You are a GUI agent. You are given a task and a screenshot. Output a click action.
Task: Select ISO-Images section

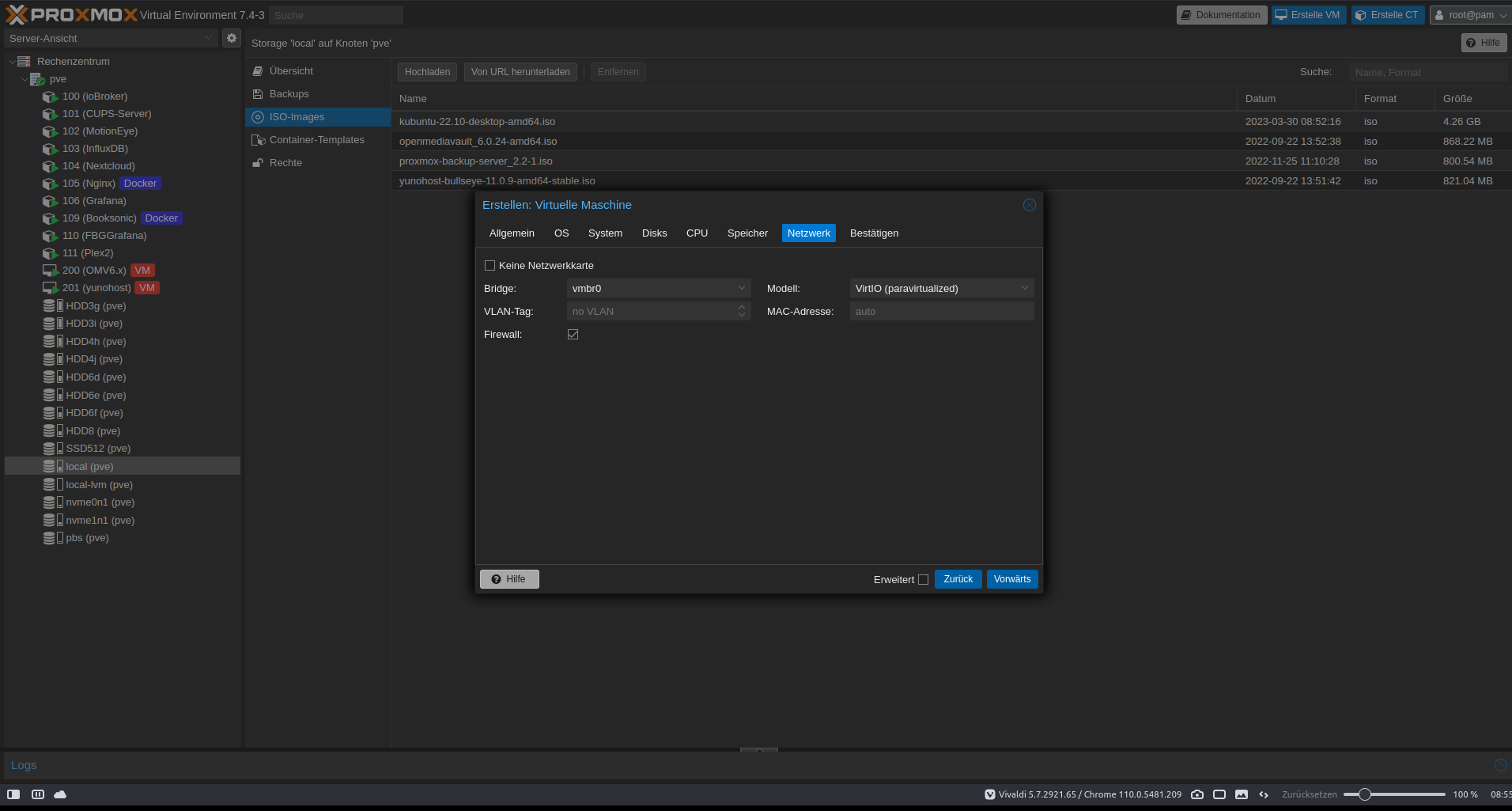click(x=318, y=117)
